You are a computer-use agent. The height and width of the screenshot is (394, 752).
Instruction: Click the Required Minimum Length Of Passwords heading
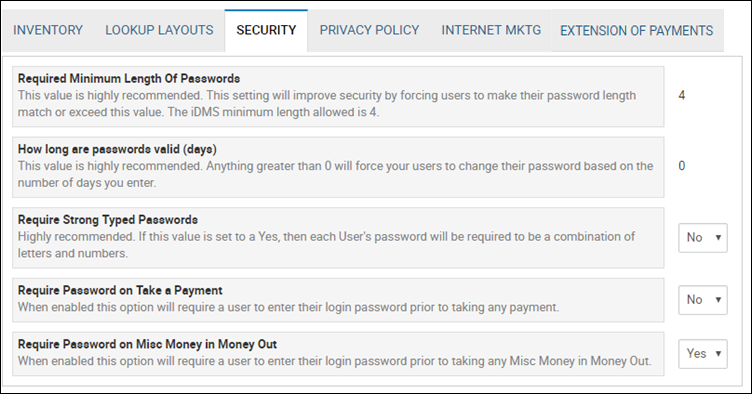click(x=129, y=79)
